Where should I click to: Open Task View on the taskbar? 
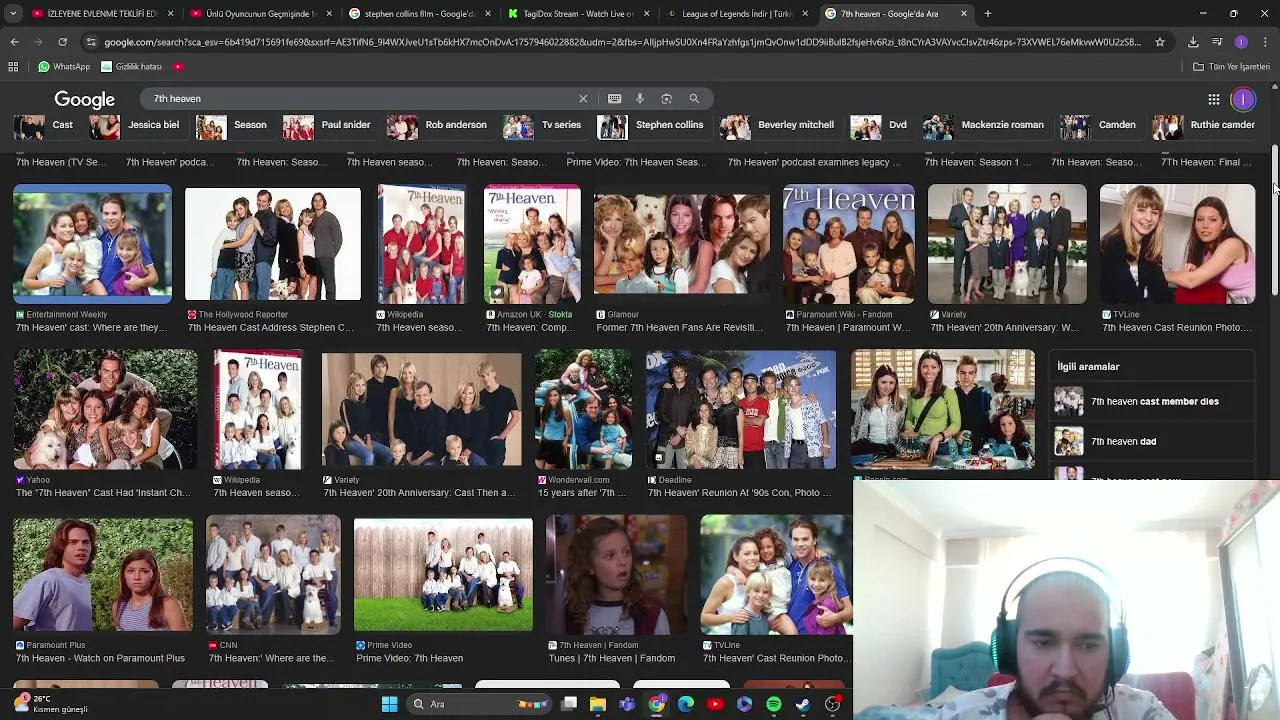pos(569,704)
